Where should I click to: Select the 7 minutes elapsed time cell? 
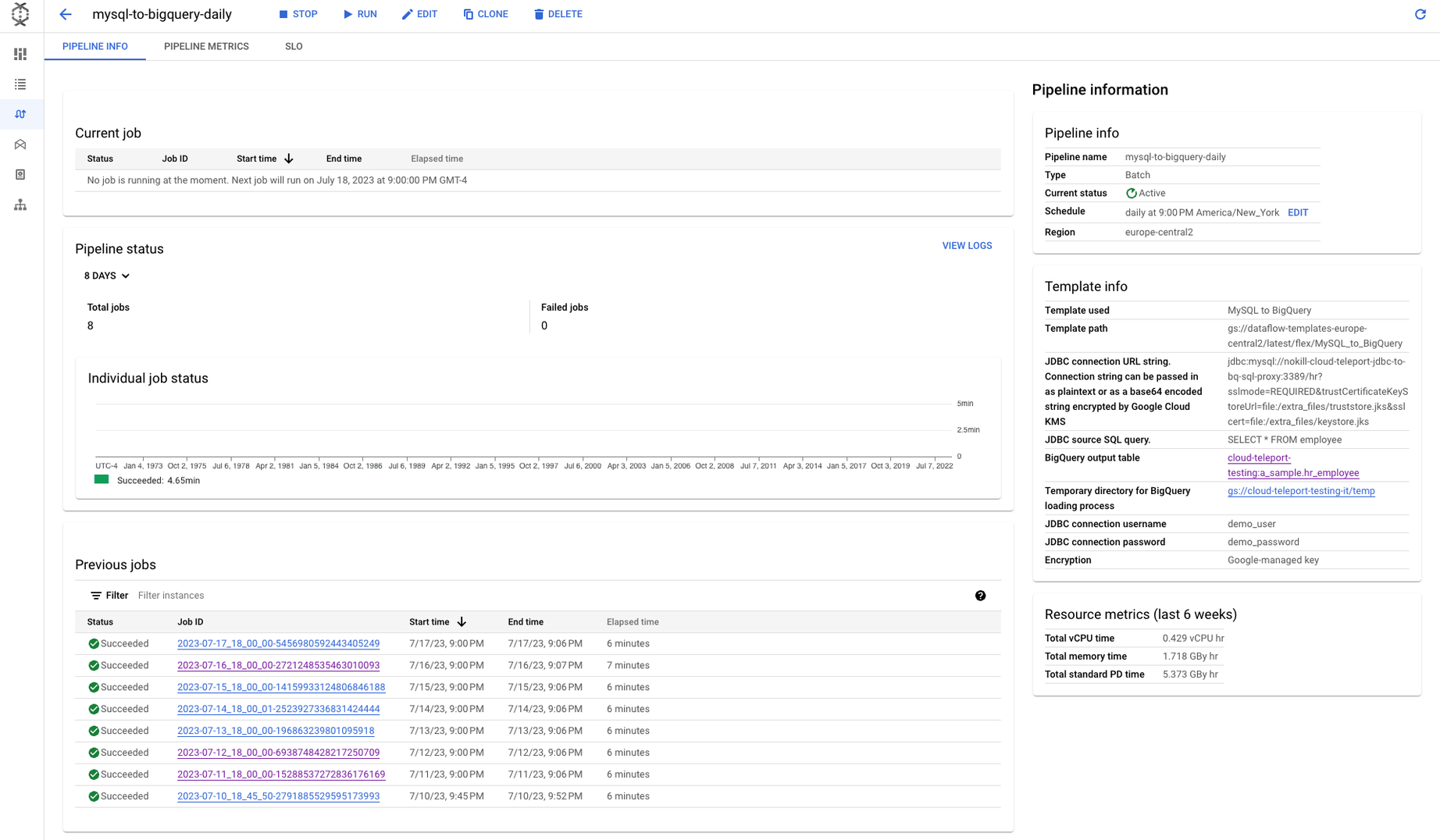[628, 666]
